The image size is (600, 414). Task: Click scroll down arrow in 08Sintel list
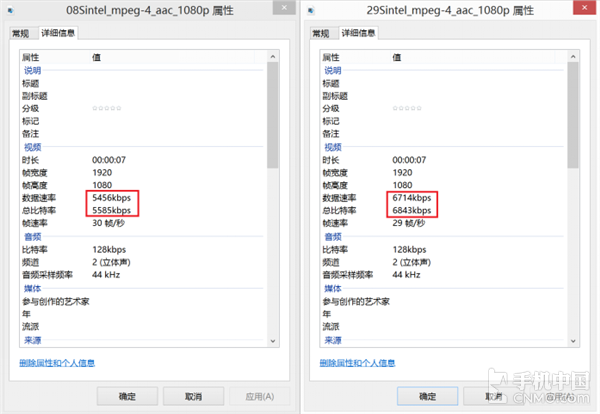(x=273, y=341)
